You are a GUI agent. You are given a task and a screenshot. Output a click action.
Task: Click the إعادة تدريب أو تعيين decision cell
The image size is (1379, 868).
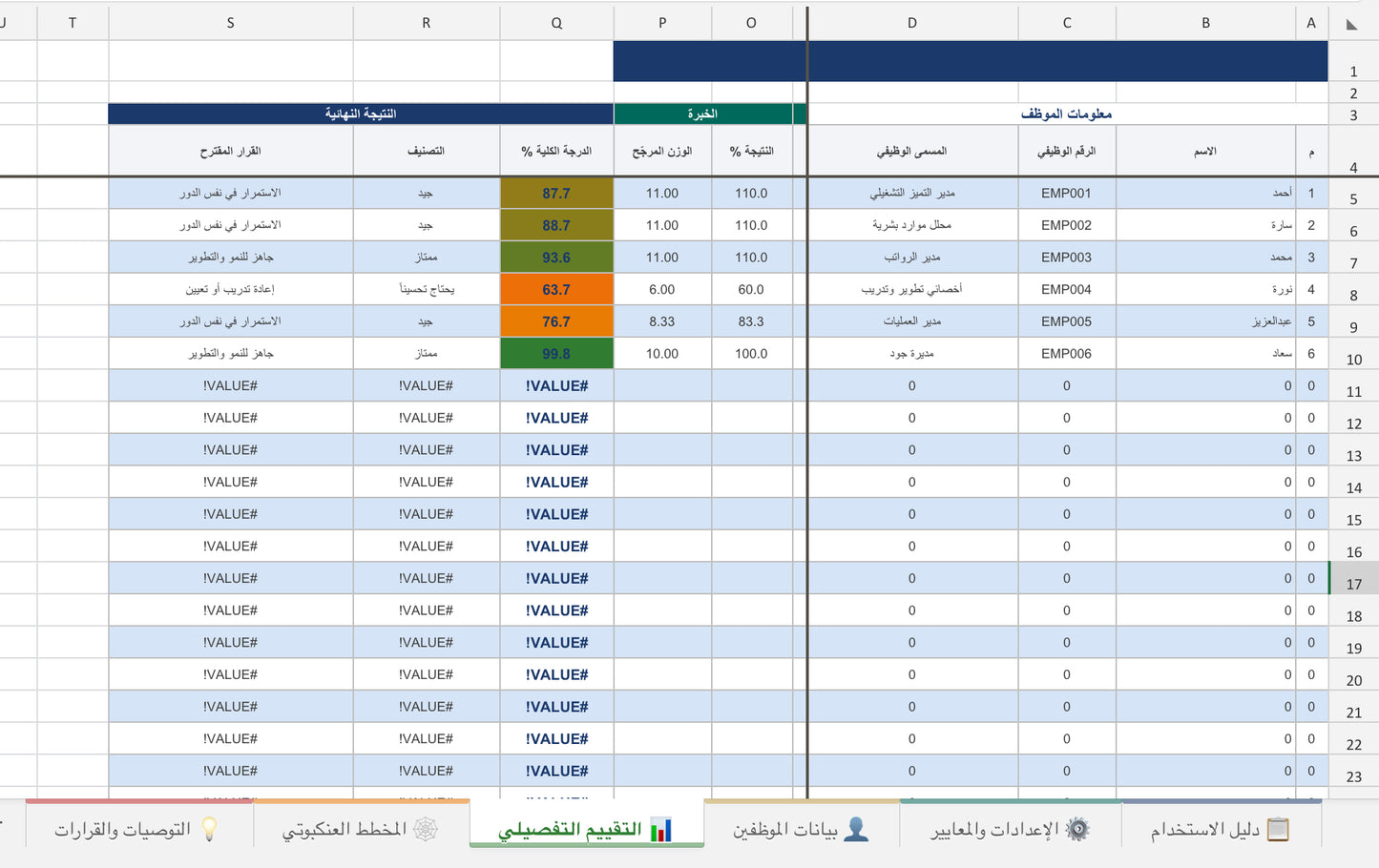click(x=230, y=289)
